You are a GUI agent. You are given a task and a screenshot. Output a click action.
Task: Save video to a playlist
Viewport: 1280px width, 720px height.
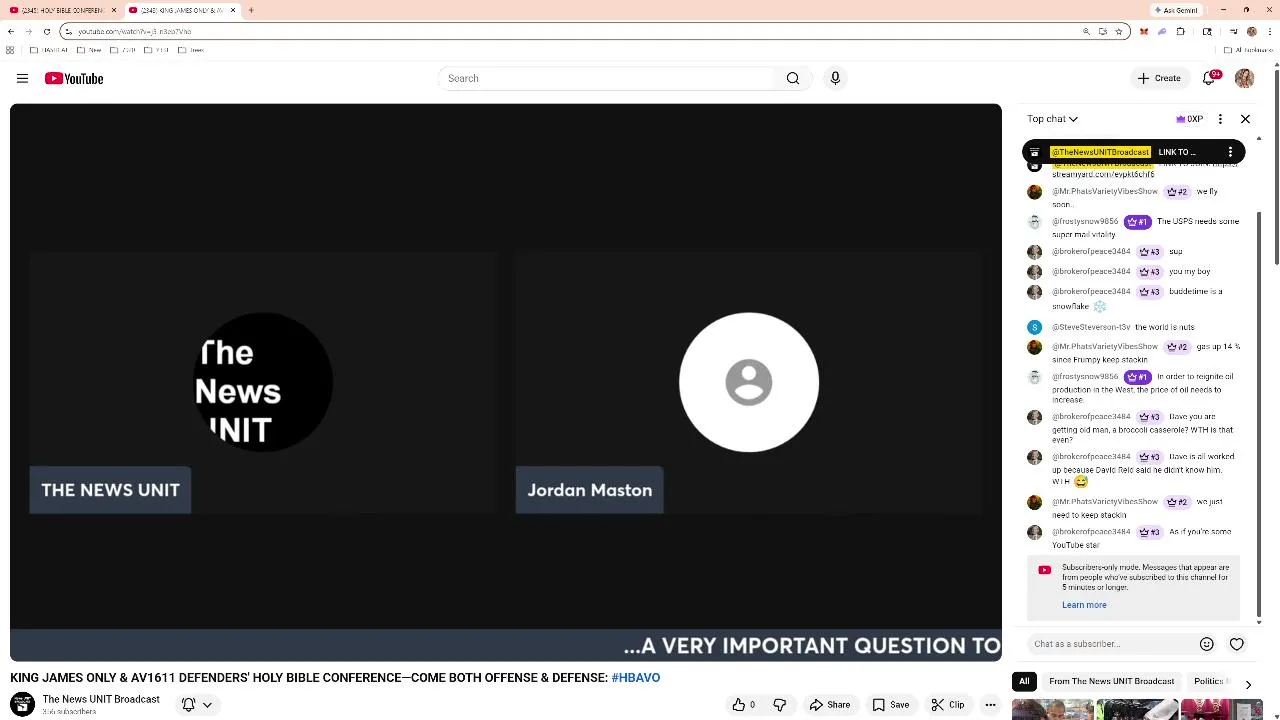[890, 705]
